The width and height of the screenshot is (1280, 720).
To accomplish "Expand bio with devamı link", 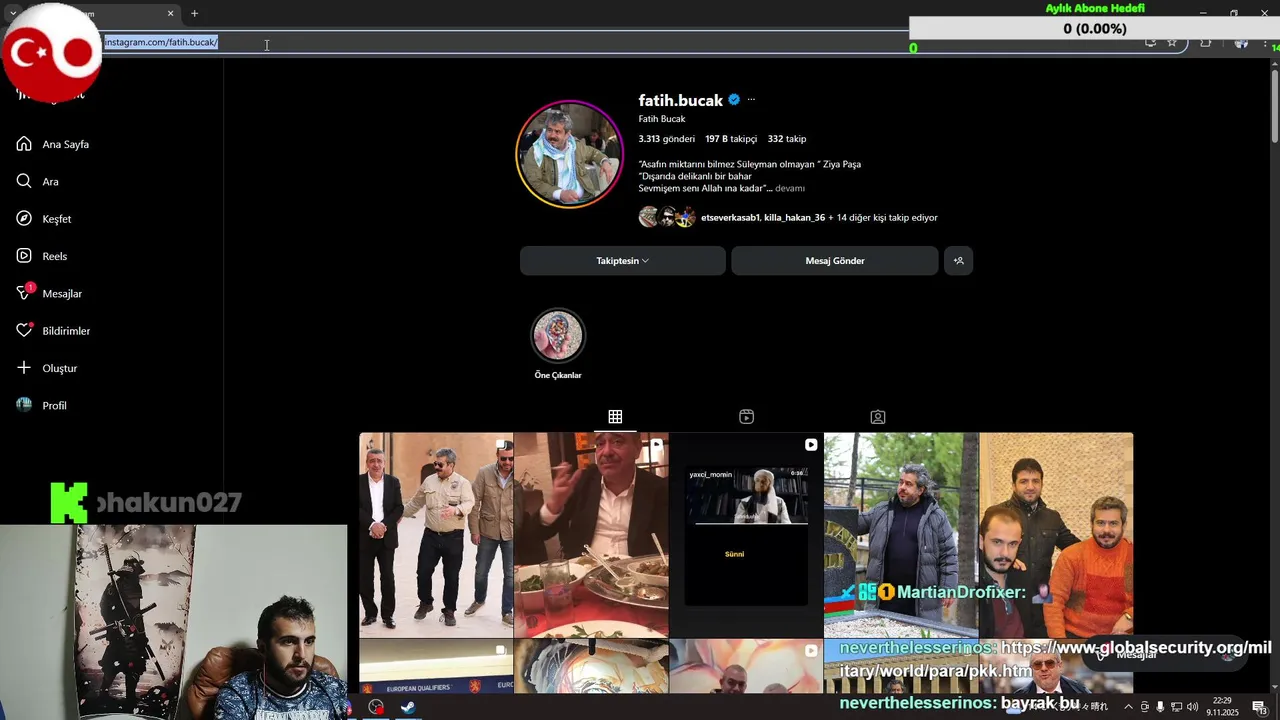I will coord(790,188).
